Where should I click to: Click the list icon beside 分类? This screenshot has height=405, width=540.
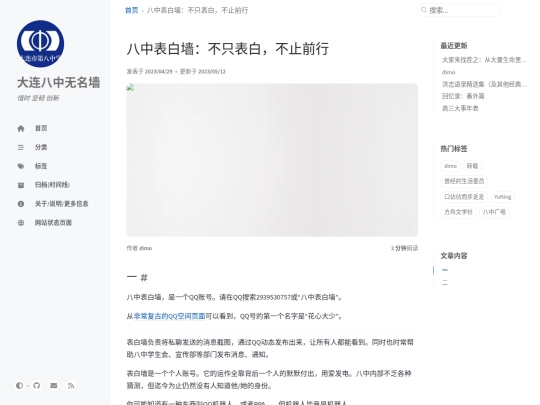coord(21,147)
